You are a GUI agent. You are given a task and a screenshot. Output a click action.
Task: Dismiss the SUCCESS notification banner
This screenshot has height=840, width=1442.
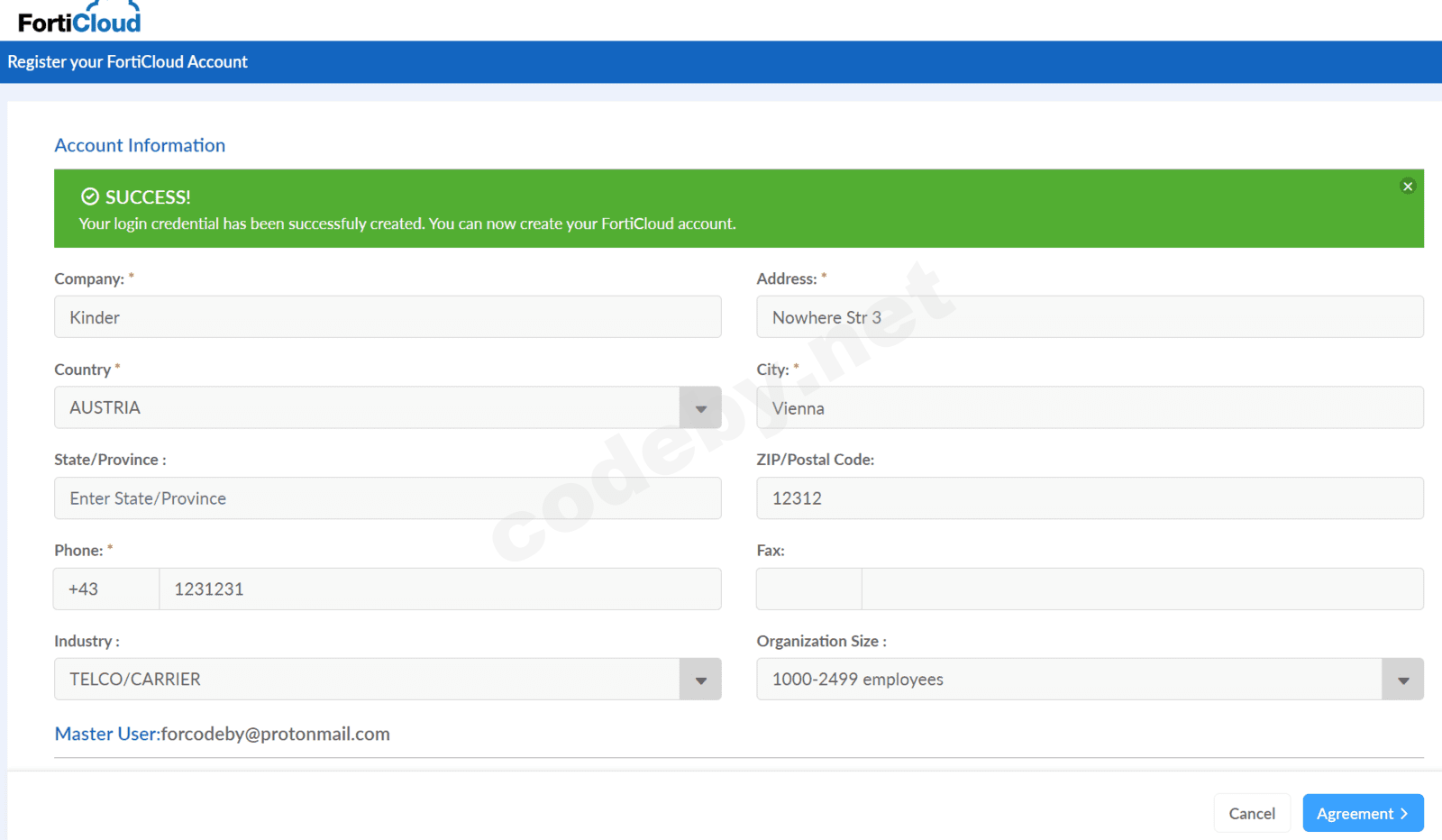(x=1407, y=187)
